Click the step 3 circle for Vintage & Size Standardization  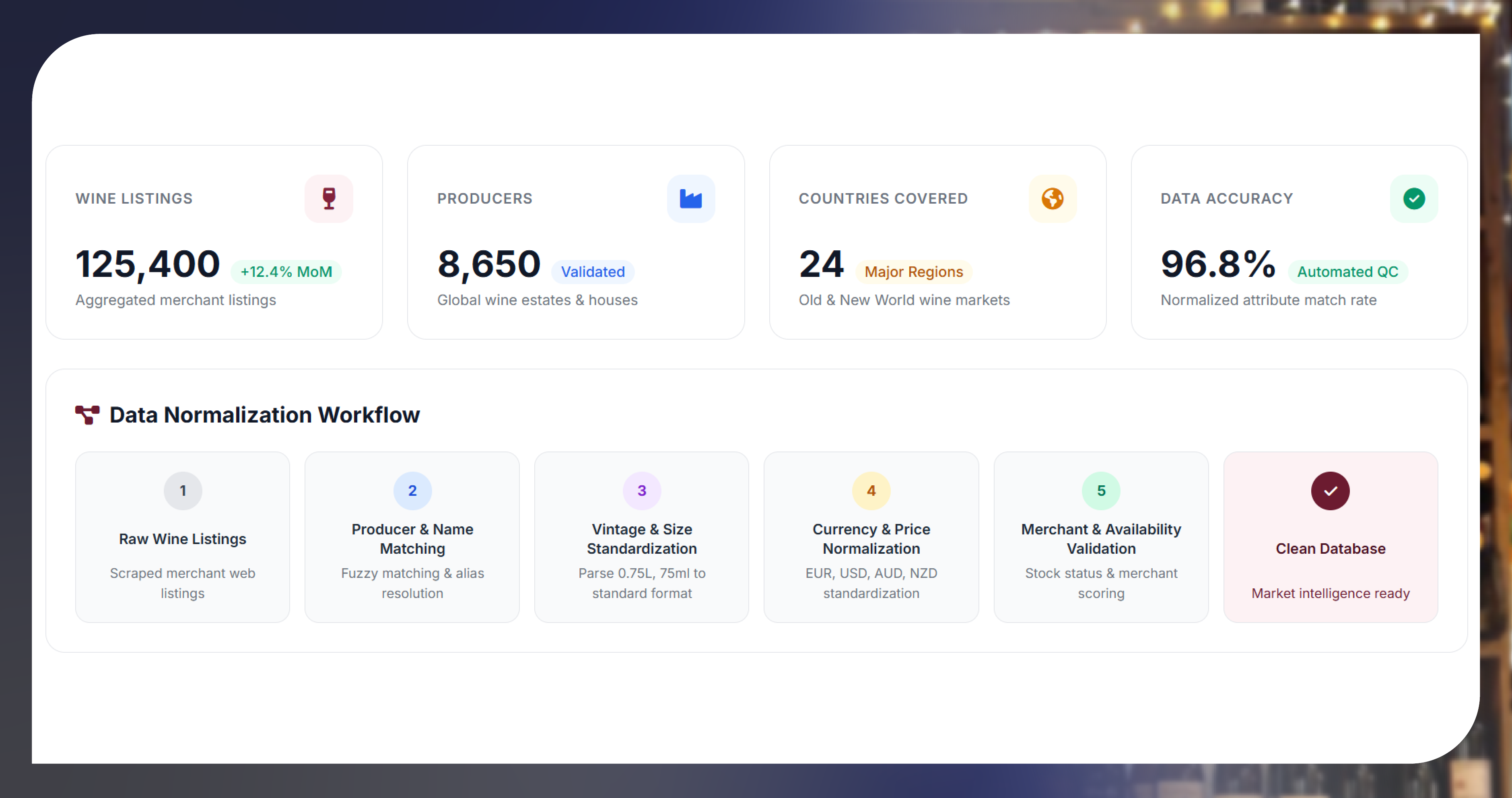[x=642, y=491]
